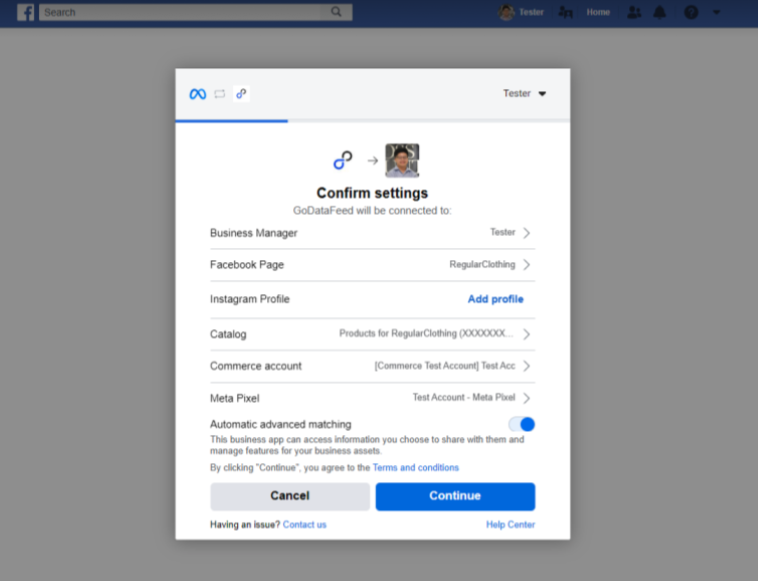Open Tester profile avatar in top bar
758x581 pixels.
506,12
